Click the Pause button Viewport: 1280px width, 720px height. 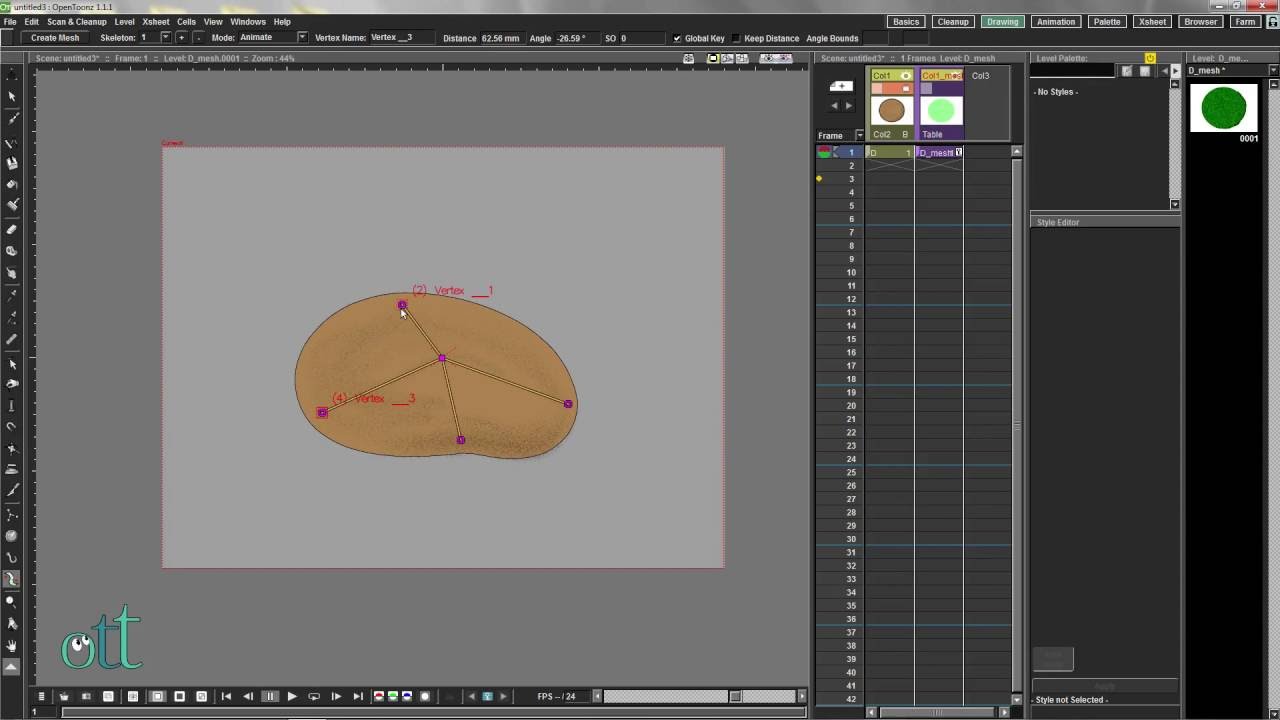coord(270,696)
